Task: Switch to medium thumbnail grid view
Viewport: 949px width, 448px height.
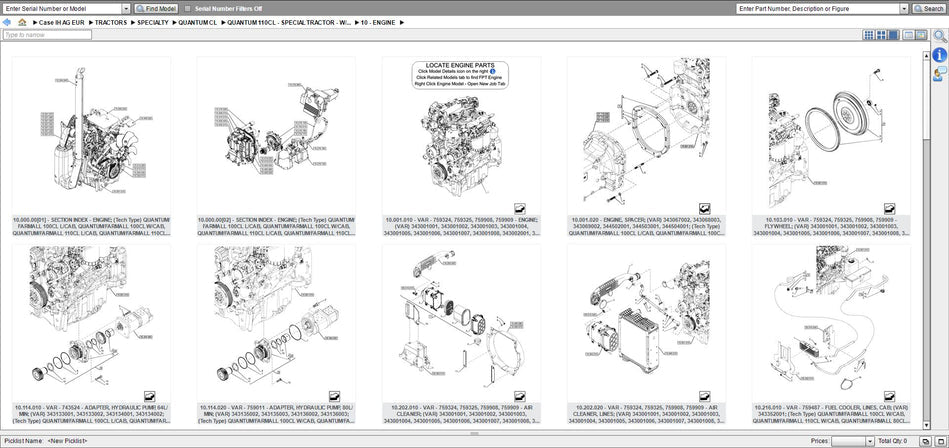Action: (x=881, y=35)
